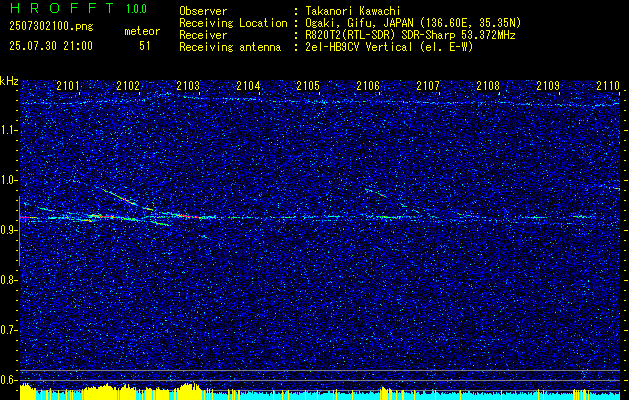Select the file name 2507302100.png
Viewport: 629px width, 400px height.
[x=51, y=27]
